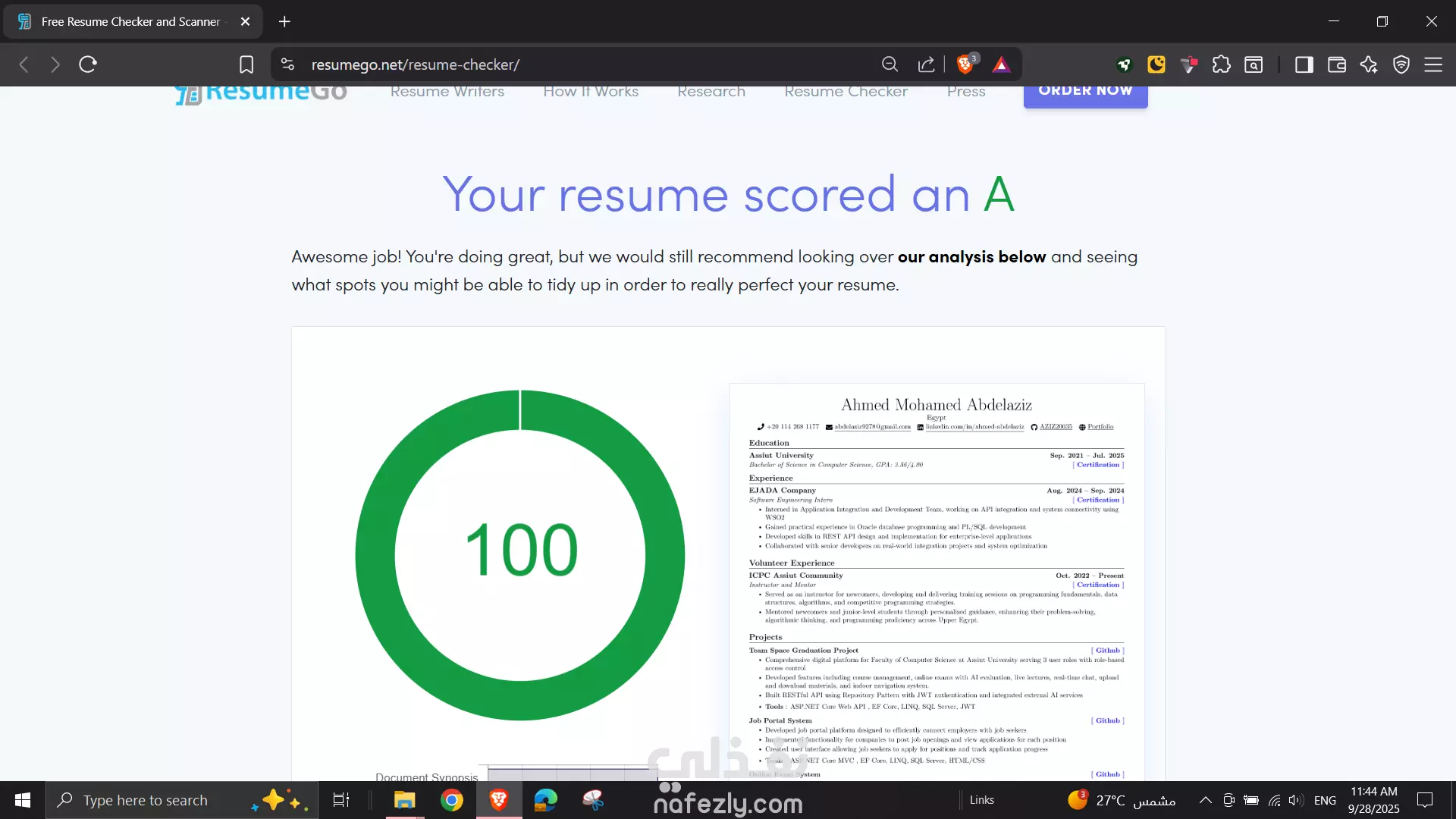The width and height of the screenshot is (1456, 819).
Task: Click the page search extension icon
Action: [1254, 64]
